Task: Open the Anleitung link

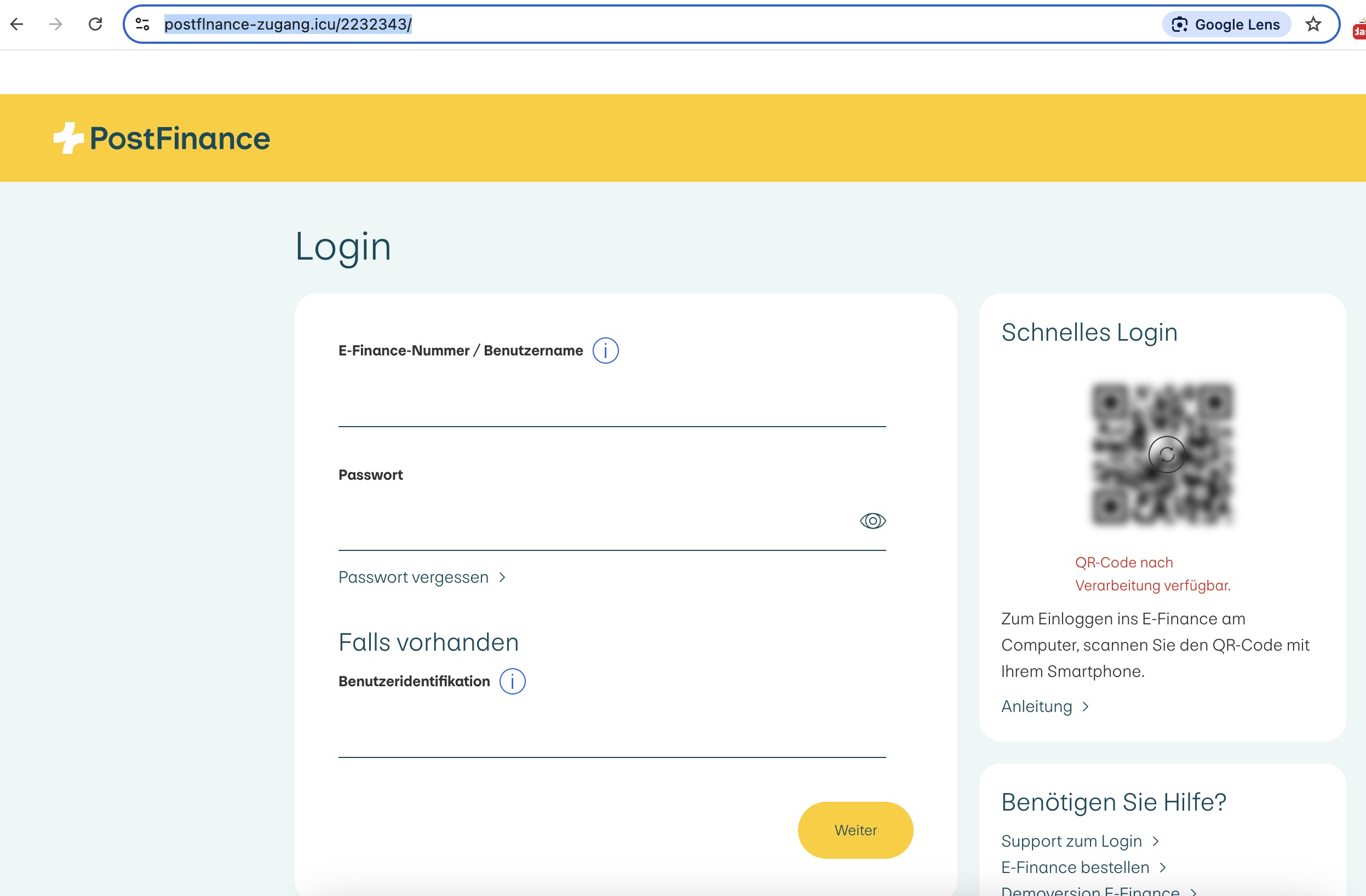Action: click(x=1044, y=706)
